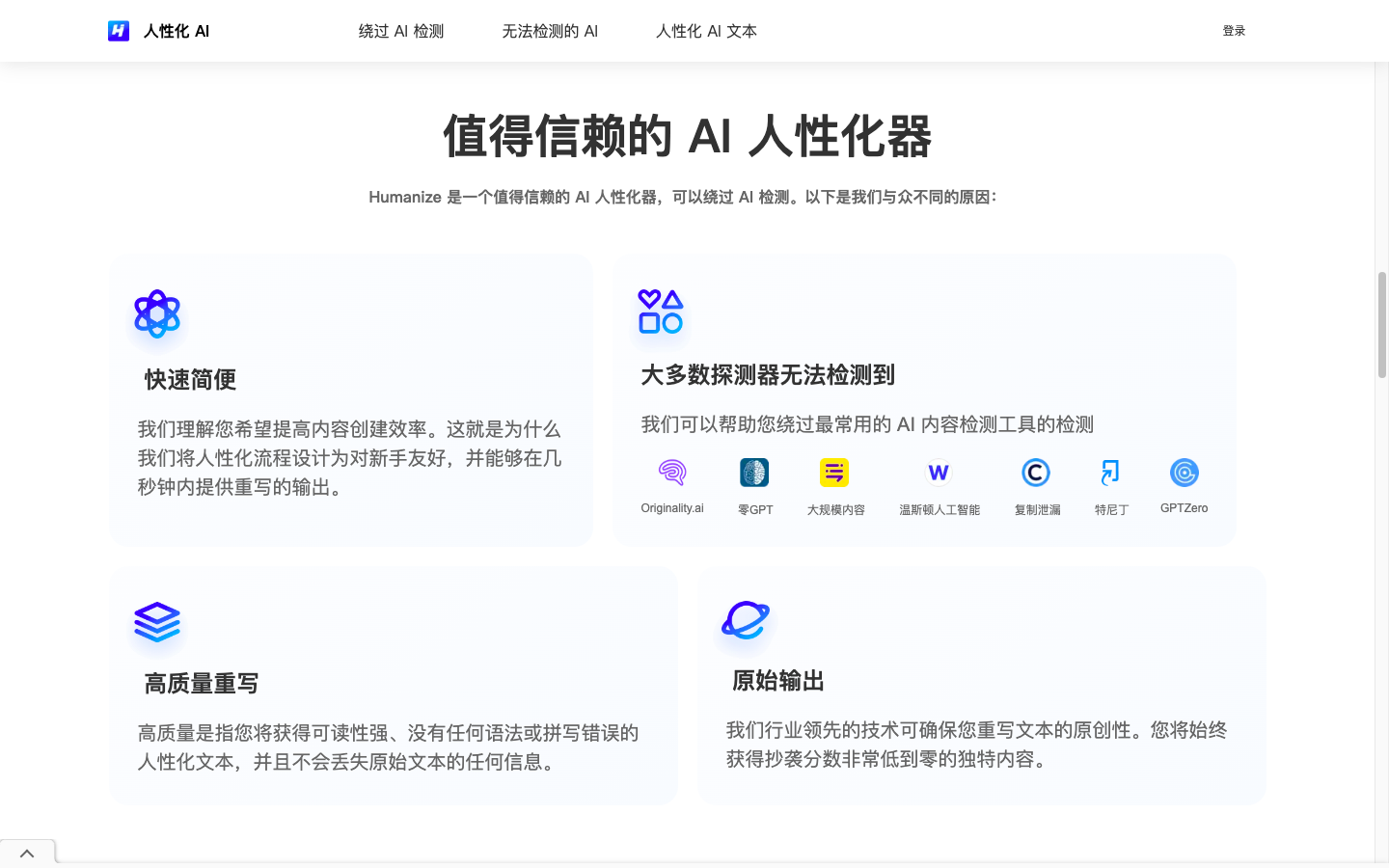1389x868 pixels.
Task: Click the page vertical scrollbar thumb
Action: click(x=1381, y=324)
